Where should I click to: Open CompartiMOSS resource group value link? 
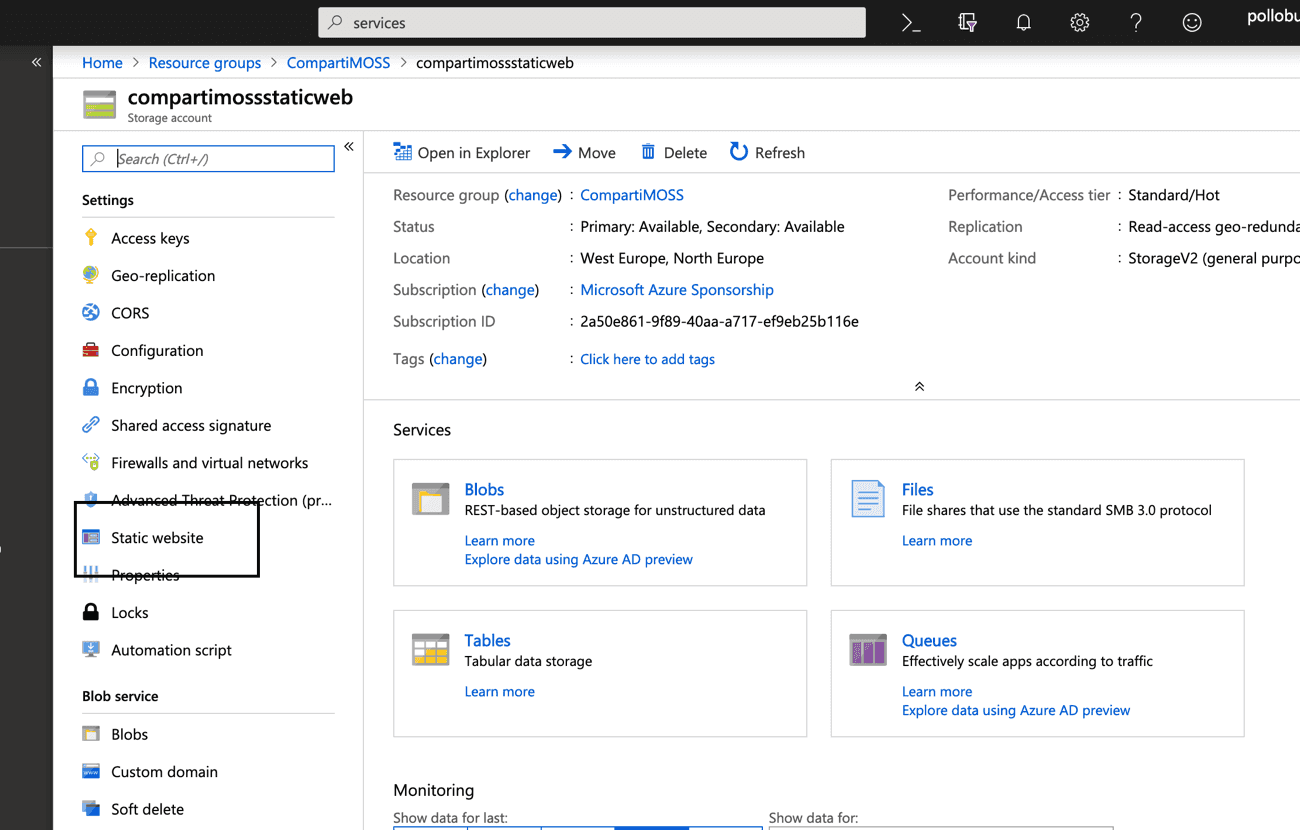[x=632, y=195]
